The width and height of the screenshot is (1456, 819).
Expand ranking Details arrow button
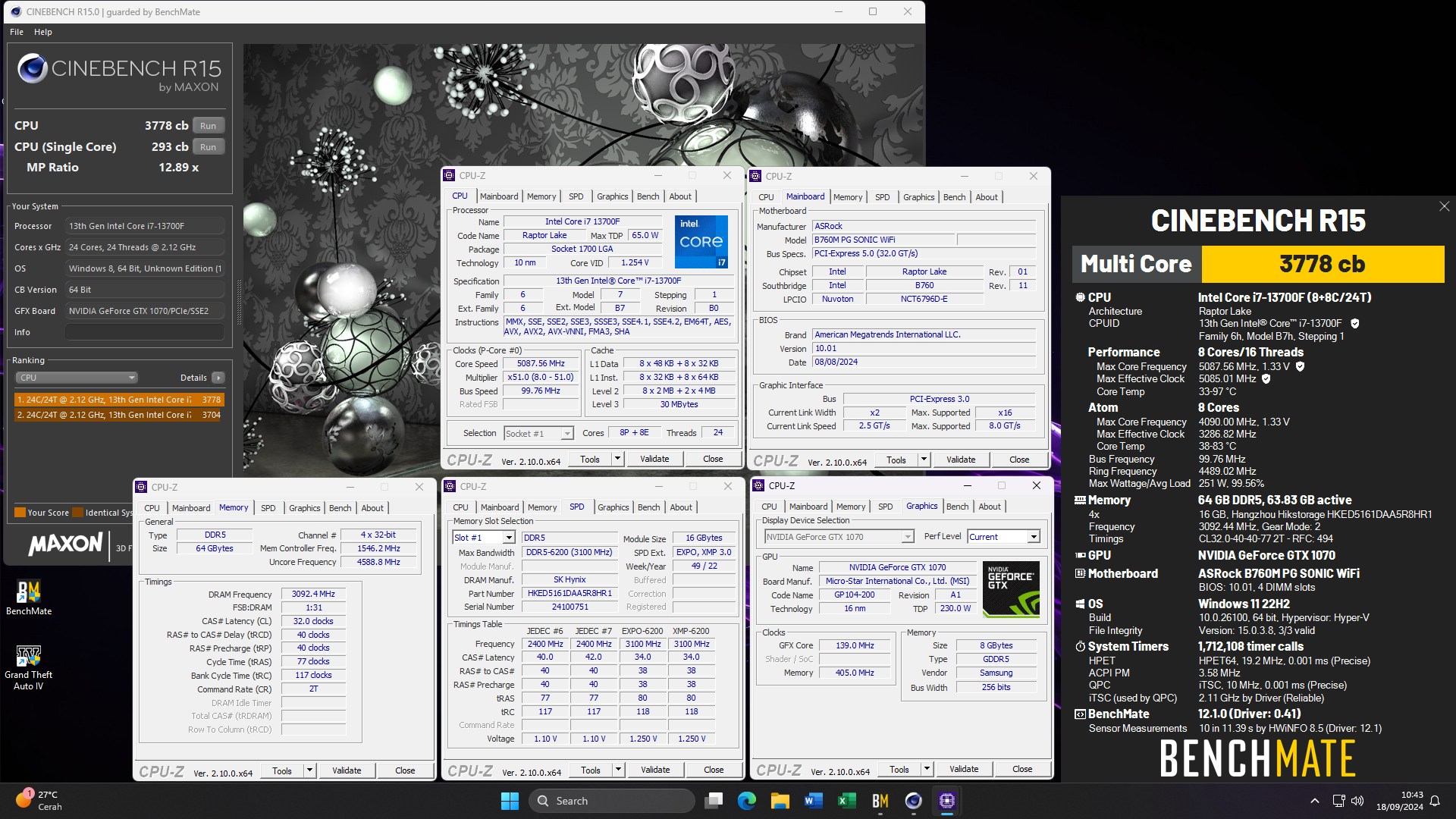[x=218, y=378]
